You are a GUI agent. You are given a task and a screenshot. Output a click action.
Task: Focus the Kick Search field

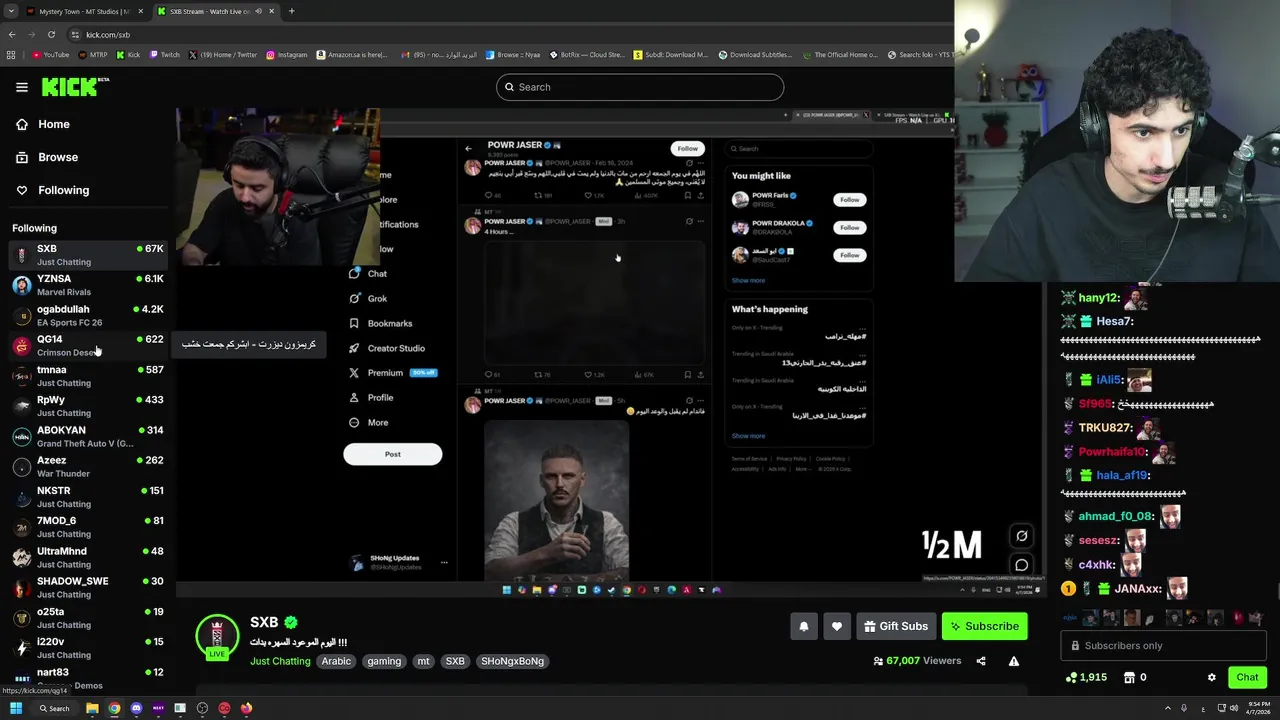click(640, 87)
